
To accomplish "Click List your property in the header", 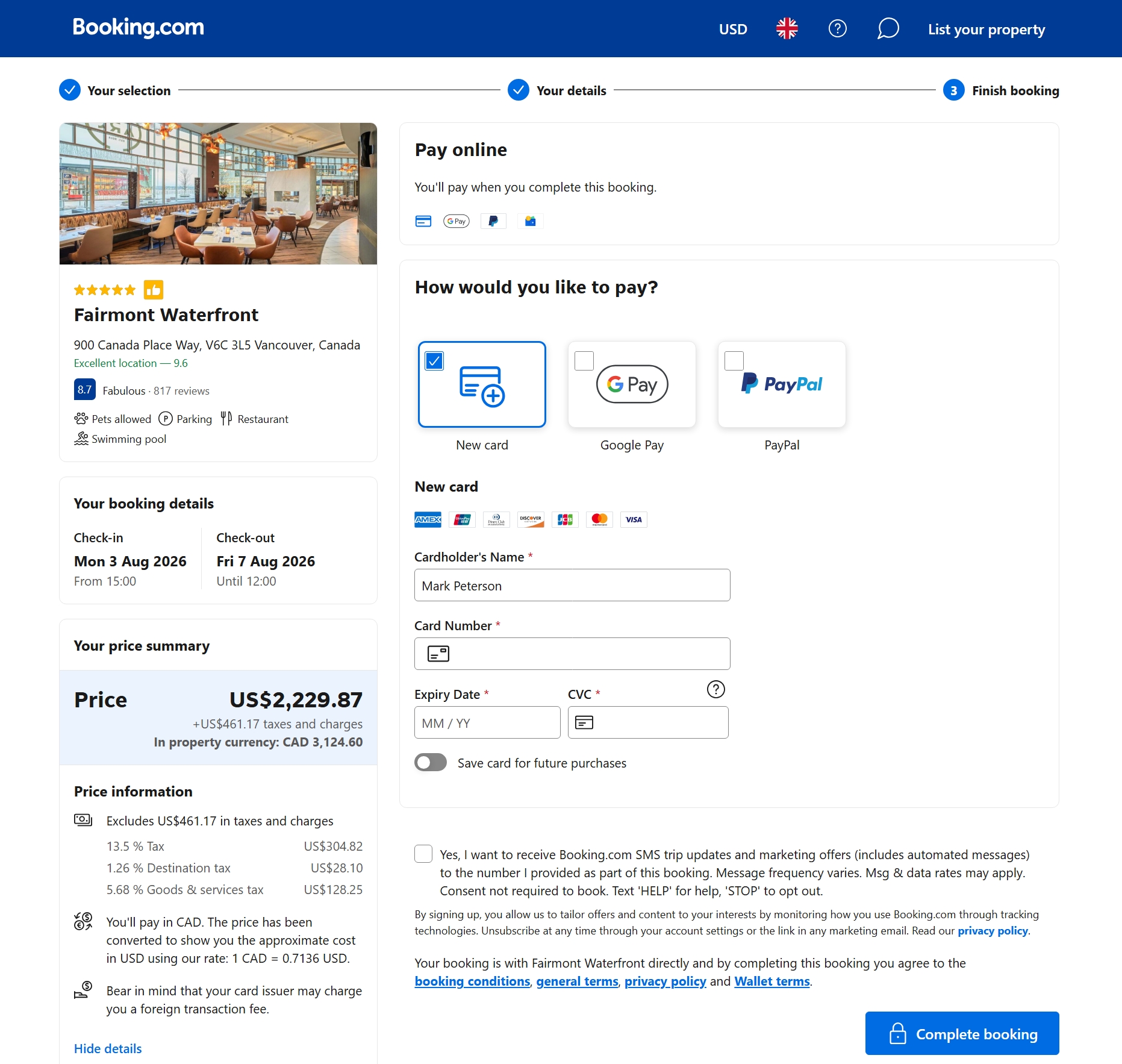I will pos(986,29).
